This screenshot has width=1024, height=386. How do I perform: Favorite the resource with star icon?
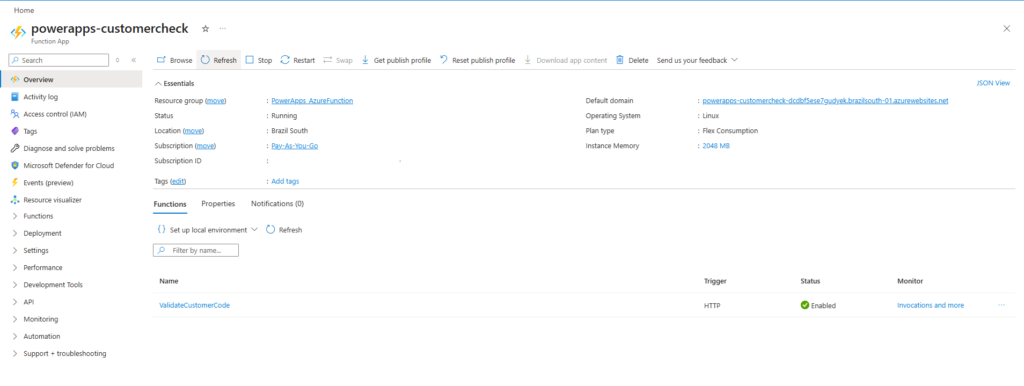[x=205, y=29]
